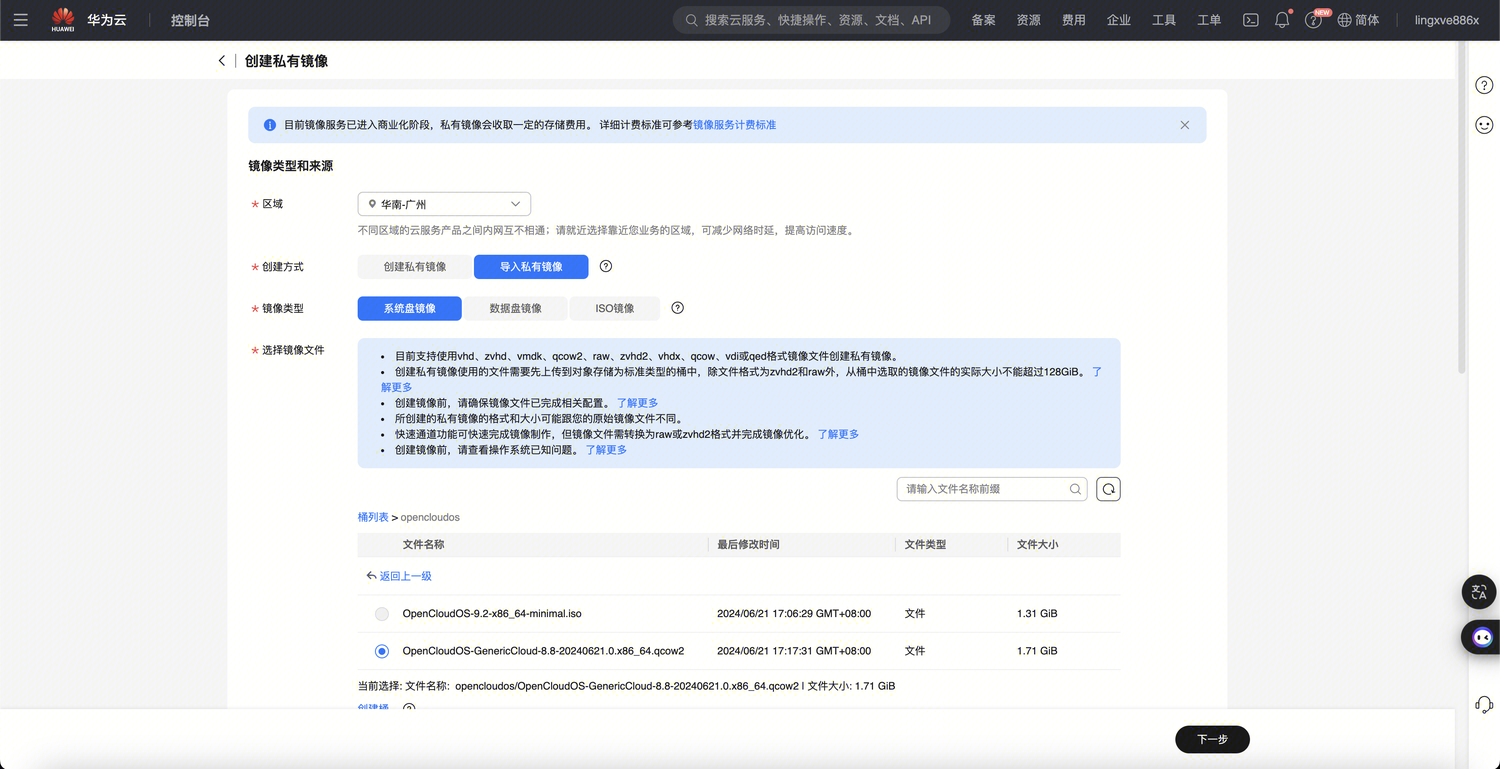The image size is (1500, 769).
Task: Click the 文件名称 column header
Action: coord(423,545)
